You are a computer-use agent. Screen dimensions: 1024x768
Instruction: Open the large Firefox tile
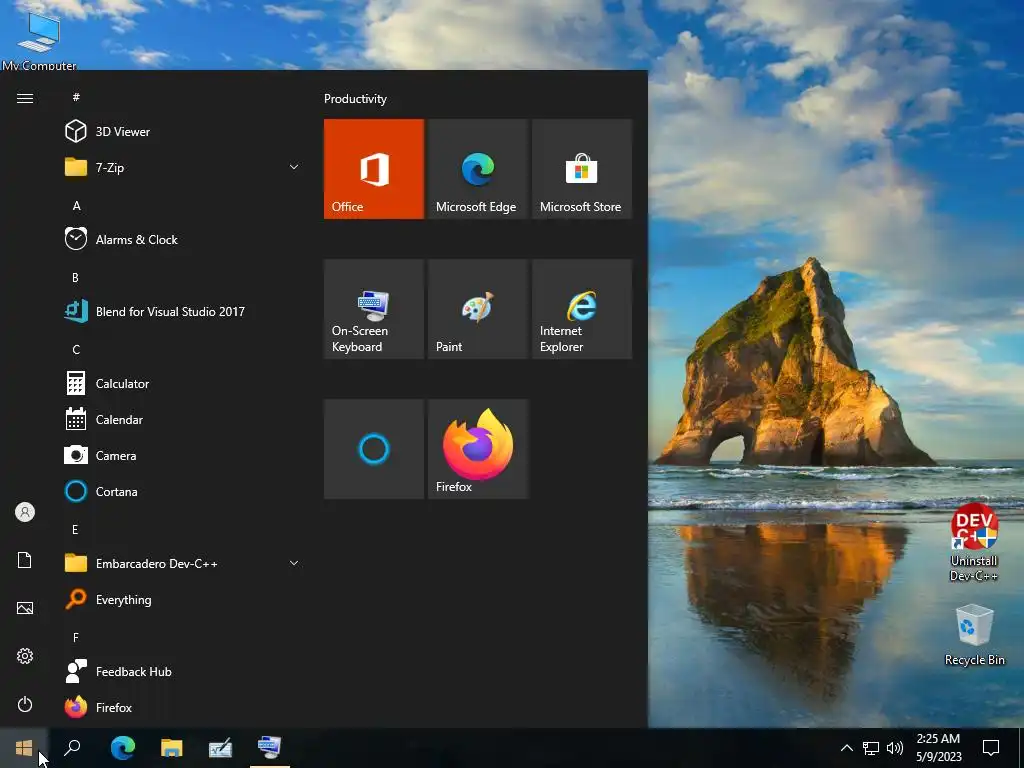pyautogui.click(x=477, y=449)
